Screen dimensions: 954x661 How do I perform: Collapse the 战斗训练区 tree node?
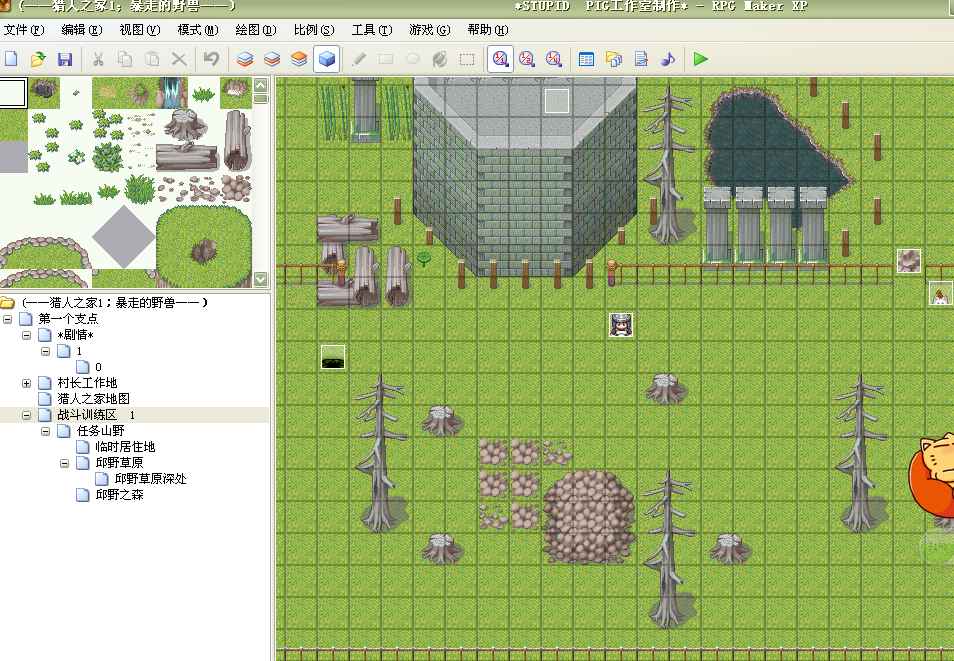click(x=26, y=415)
